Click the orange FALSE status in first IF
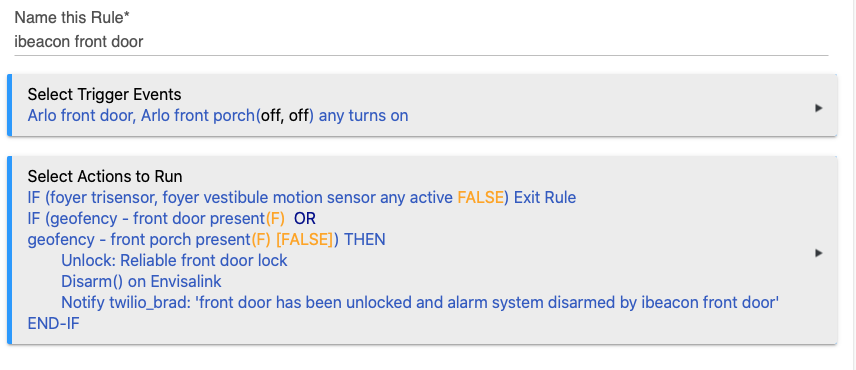Viewport: 856px width, 370px height. click(480, 198)
